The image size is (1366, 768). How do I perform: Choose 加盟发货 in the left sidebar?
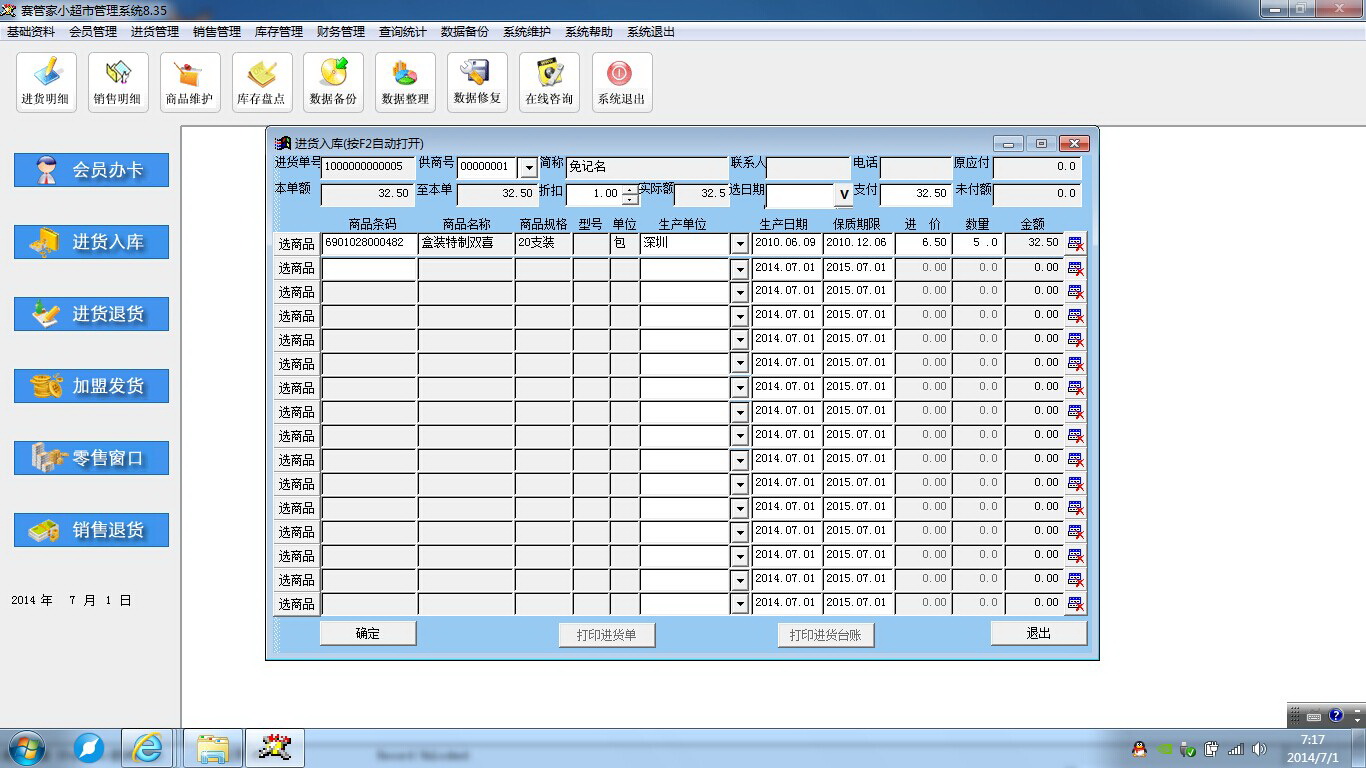click(91, 386)
